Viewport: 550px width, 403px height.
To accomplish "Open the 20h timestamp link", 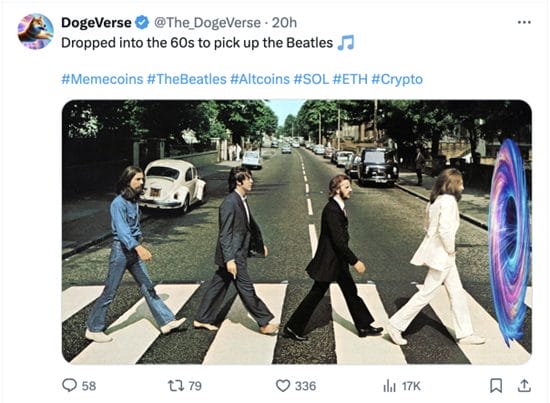I will pos(284,23).
